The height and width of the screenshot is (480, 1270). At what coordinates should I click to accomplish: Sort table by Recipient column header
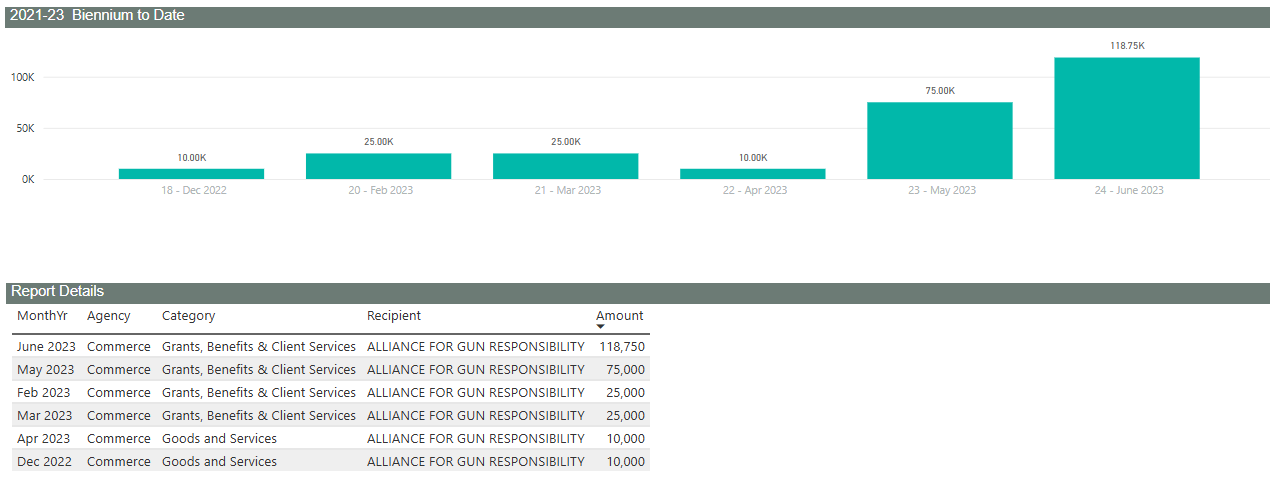click(394, 316)
